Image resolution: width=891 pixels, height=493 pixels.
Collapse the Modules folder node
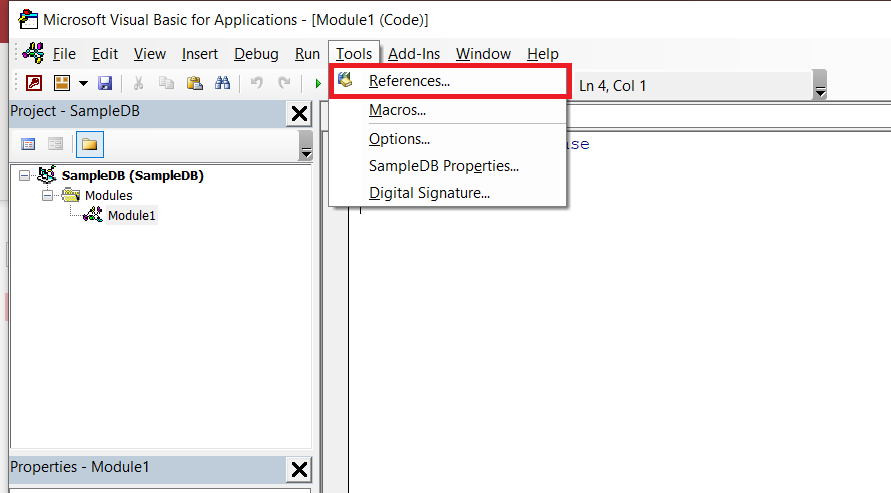[48, 195]
